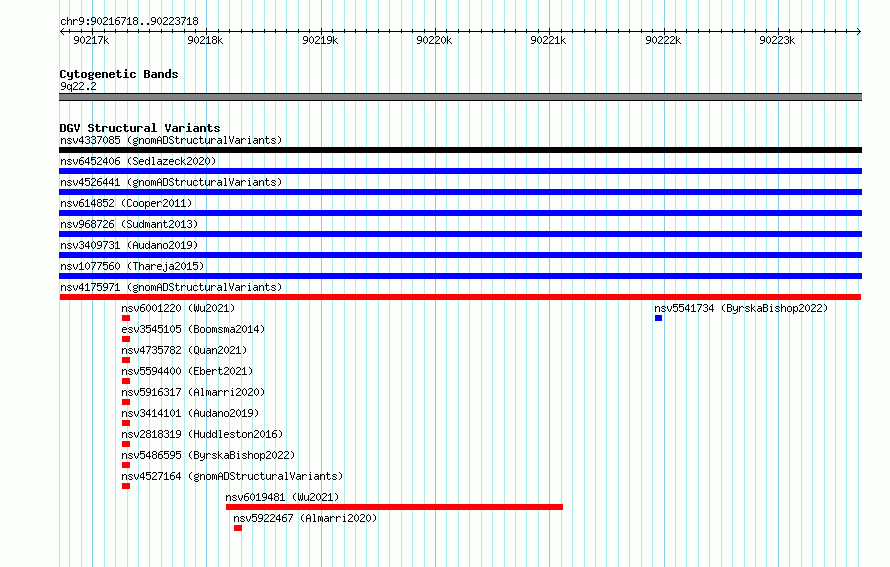
Task: Click red marker beneath nsv5594400 Ebert2021
Action: (126, 381)
